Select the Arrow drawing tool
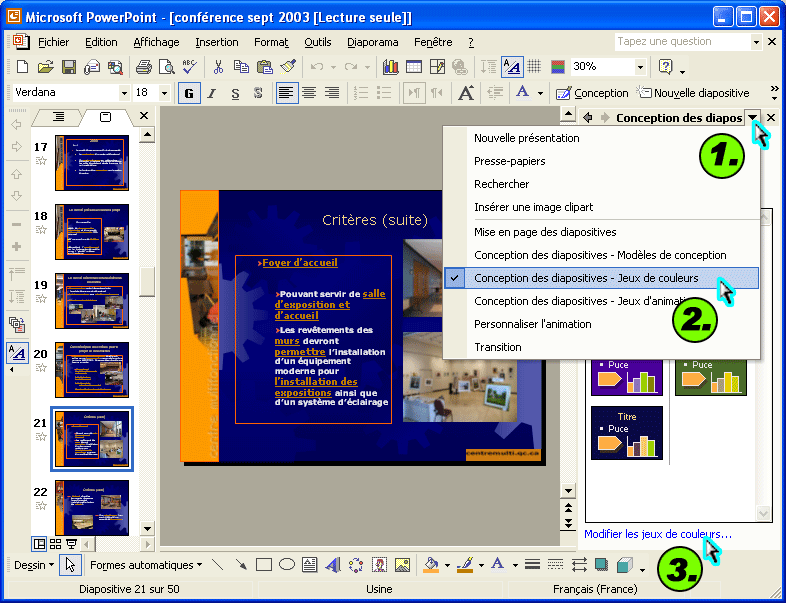This screenshot has width=786, height=603. pos(241,565)
